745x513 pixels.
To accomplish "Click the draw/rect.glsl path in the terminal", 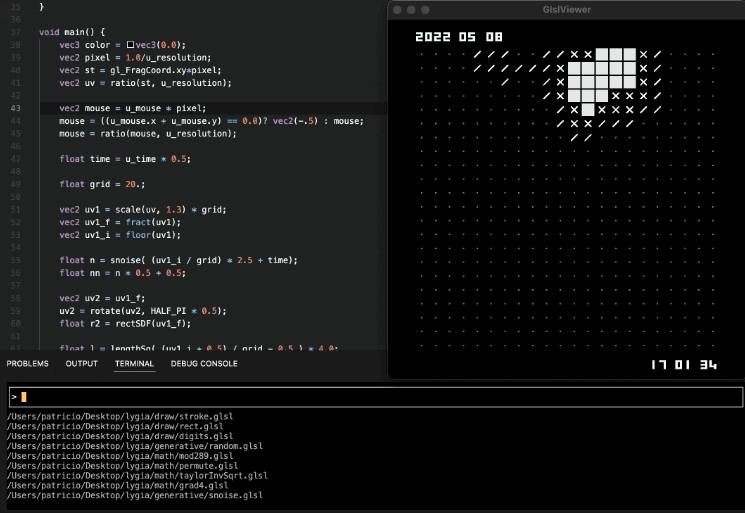I will [115, 427].
